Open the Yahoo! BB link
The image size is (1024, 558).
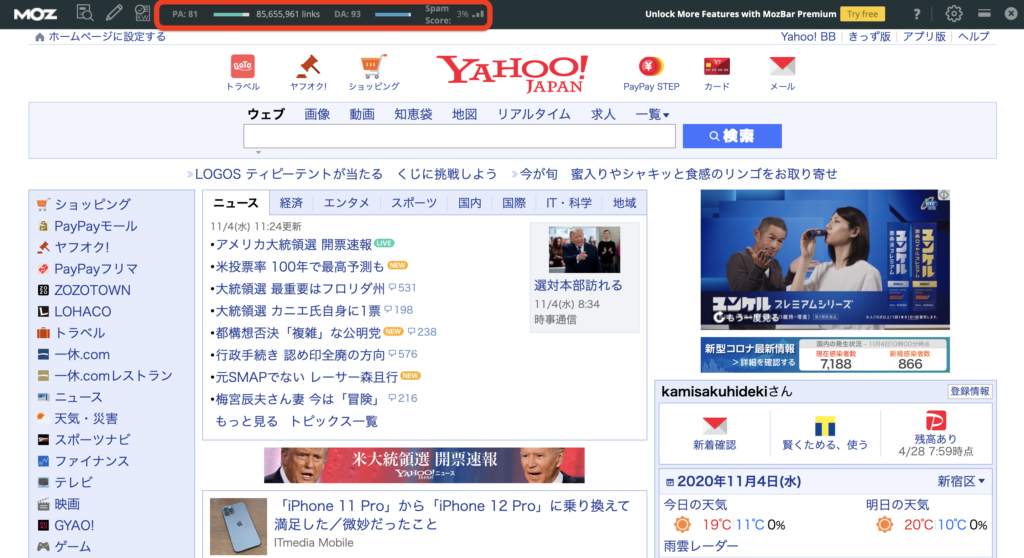808,37
